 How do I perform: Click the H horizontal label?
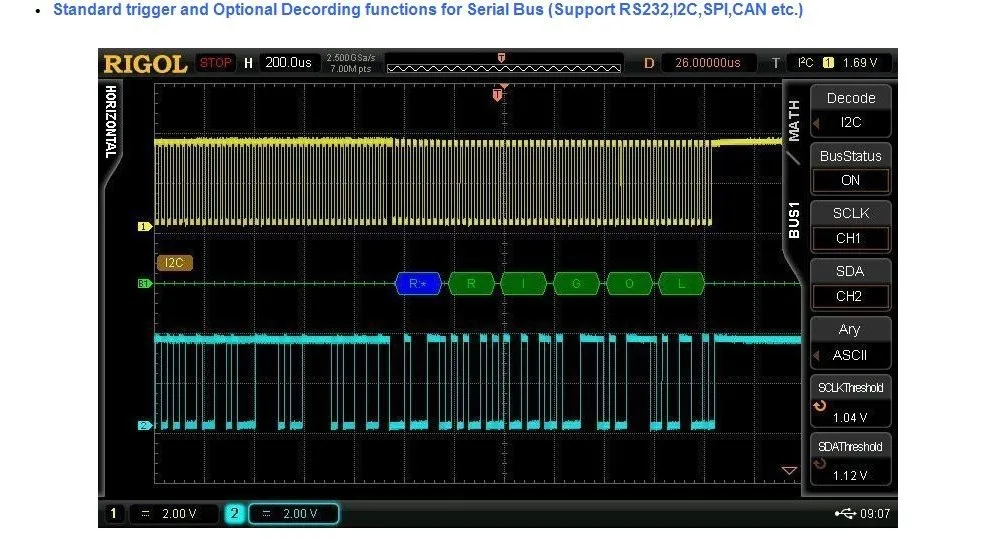point(248,63)
